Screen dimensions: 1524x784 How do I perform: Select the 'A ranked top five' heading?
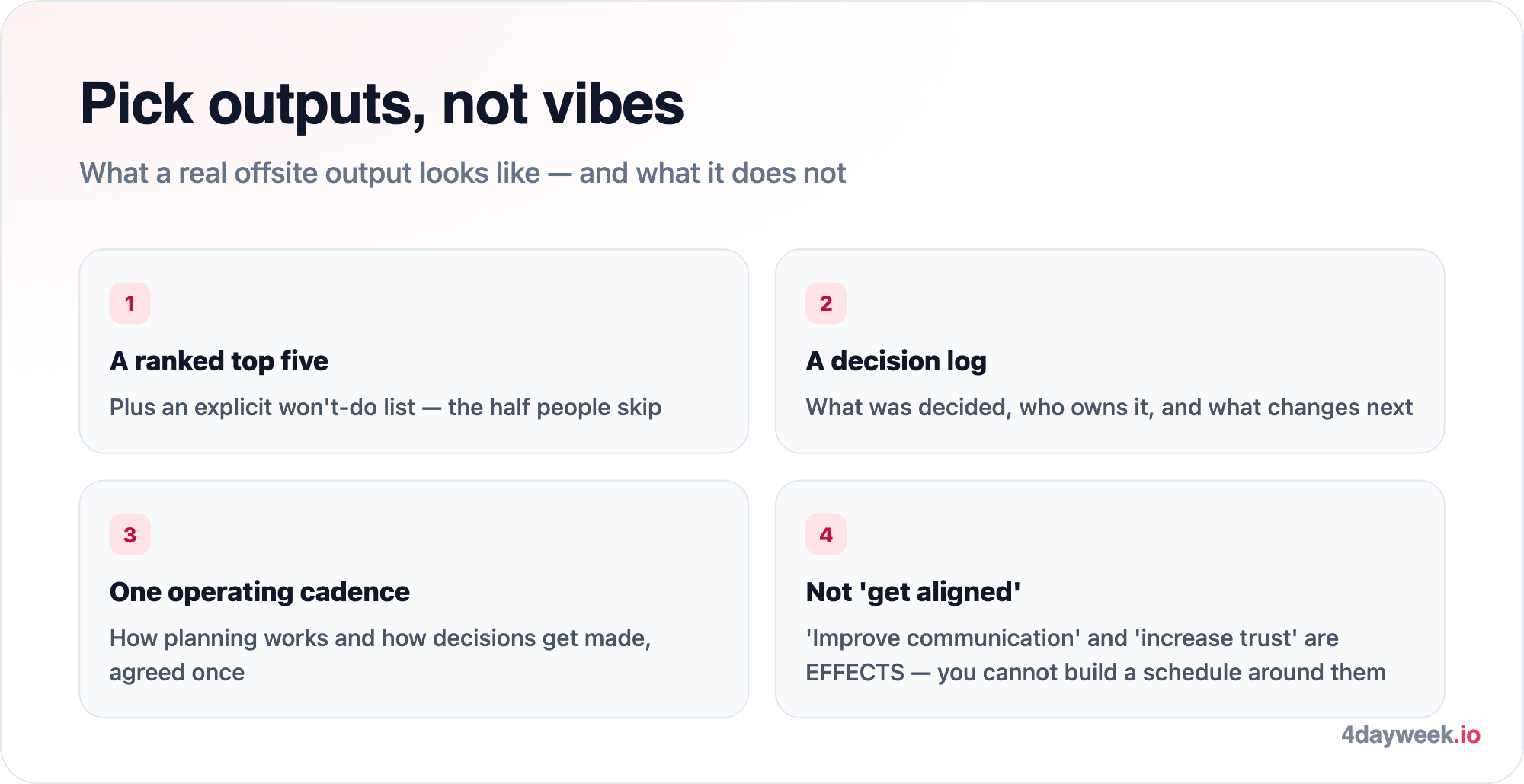pyautogui.click(x=219, y=361)
